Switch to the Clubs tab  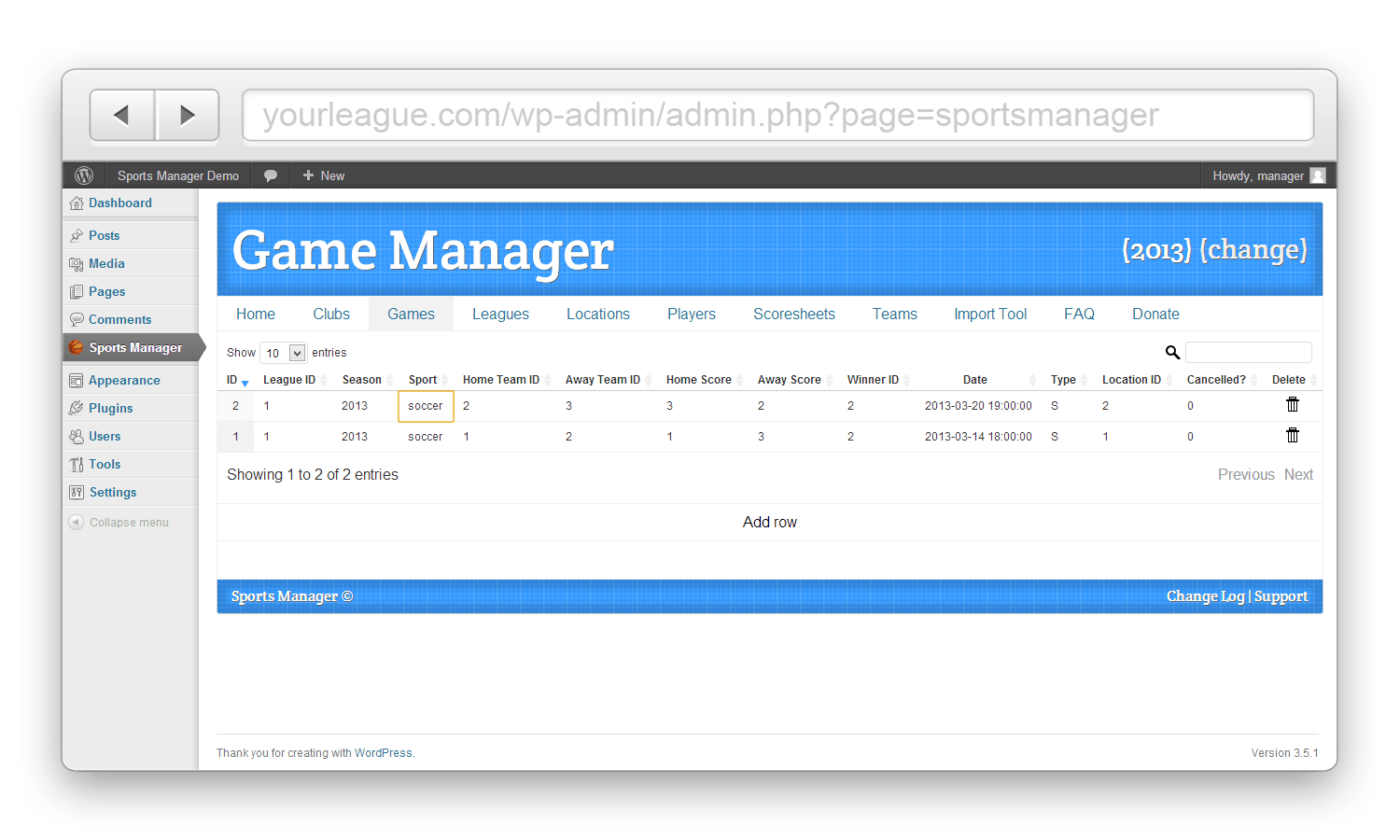(331, 314)
